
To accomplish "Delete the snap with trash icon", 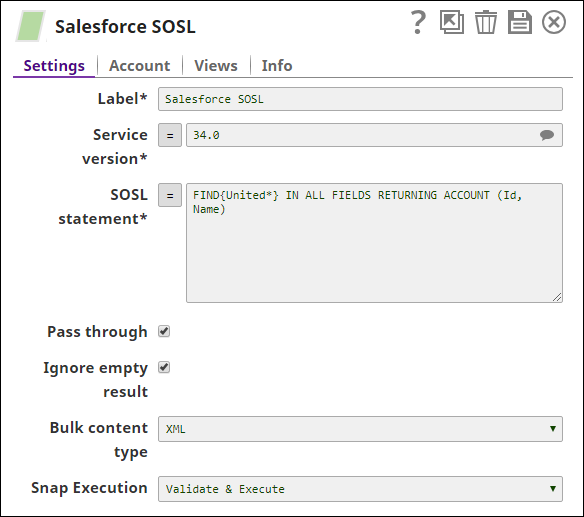I will (x=486, y=22).
